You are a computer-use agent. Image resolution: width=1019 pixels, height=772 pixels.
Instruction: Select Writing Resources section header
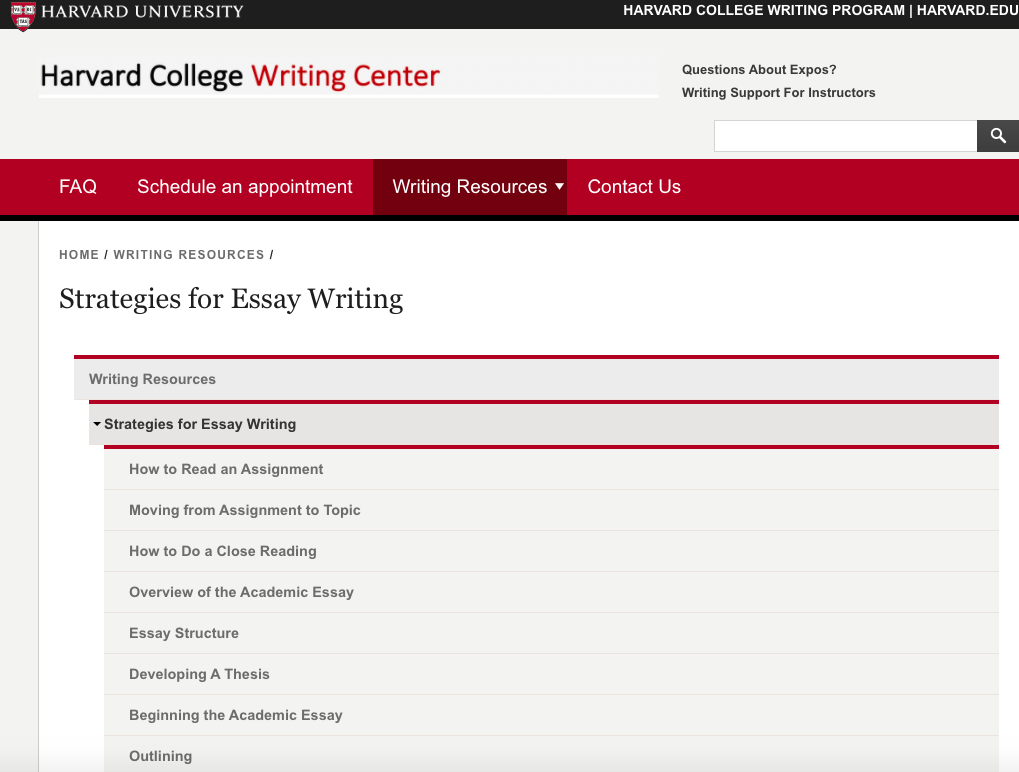point(536,379)
